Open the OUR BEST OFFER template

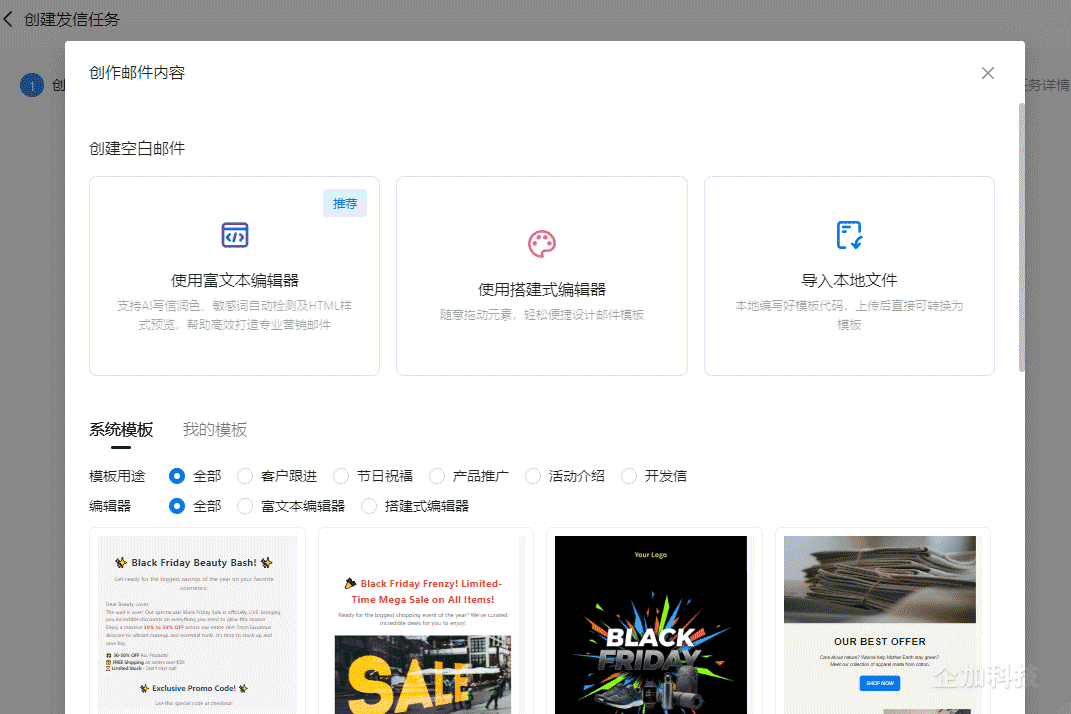pyautogui.click(x=879, y=620)
